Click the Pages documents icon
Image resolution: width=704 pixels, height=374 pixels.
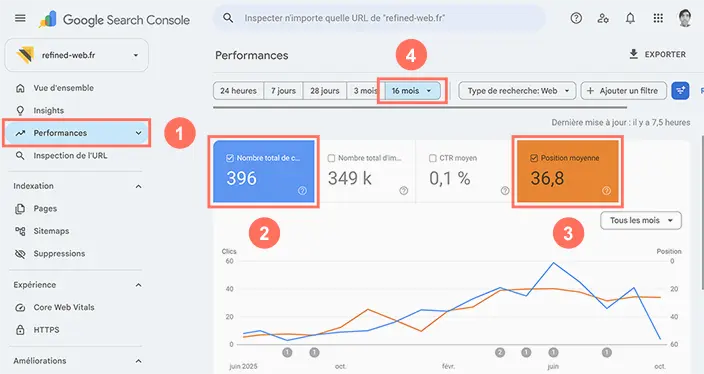20,209
